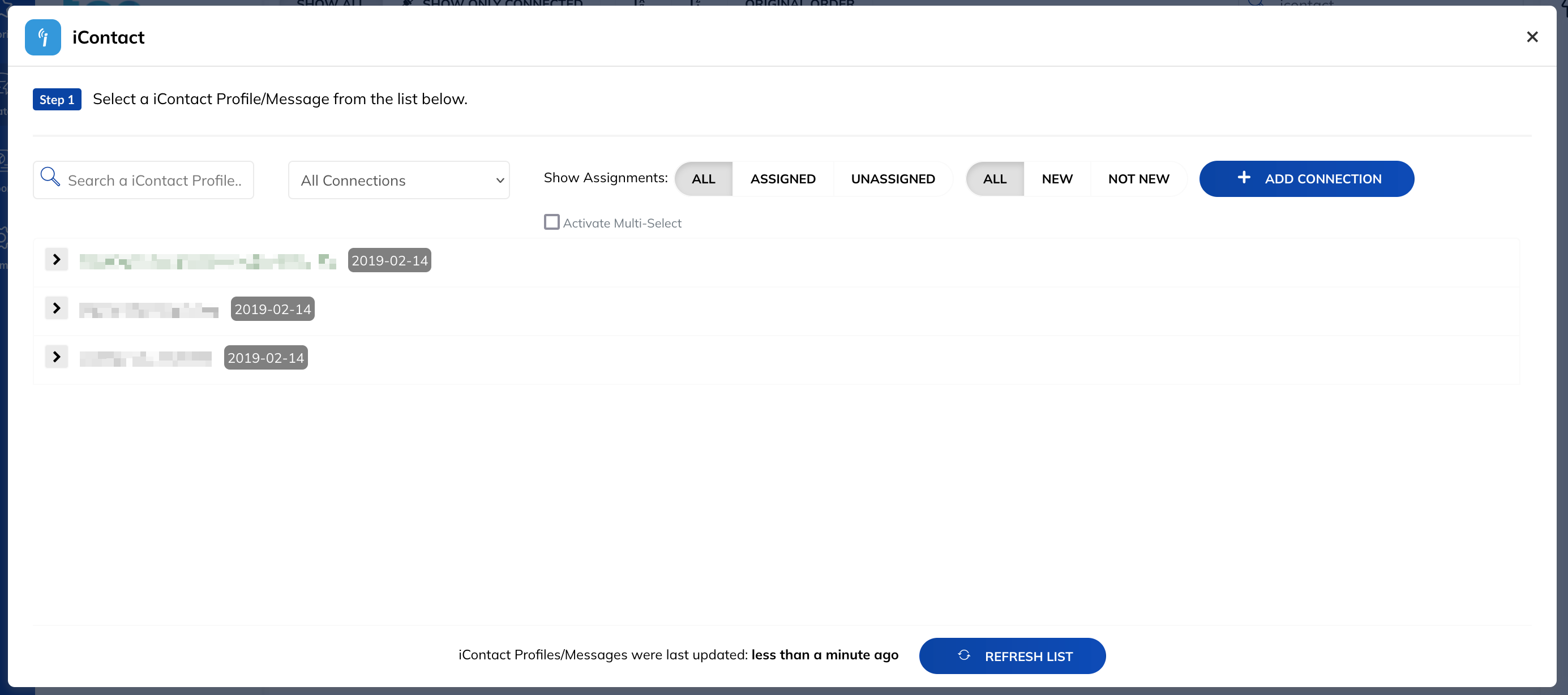1568x695 pixels.
Task: Click the second row's 2019-02-14 date badge
Action: point(273,309)
